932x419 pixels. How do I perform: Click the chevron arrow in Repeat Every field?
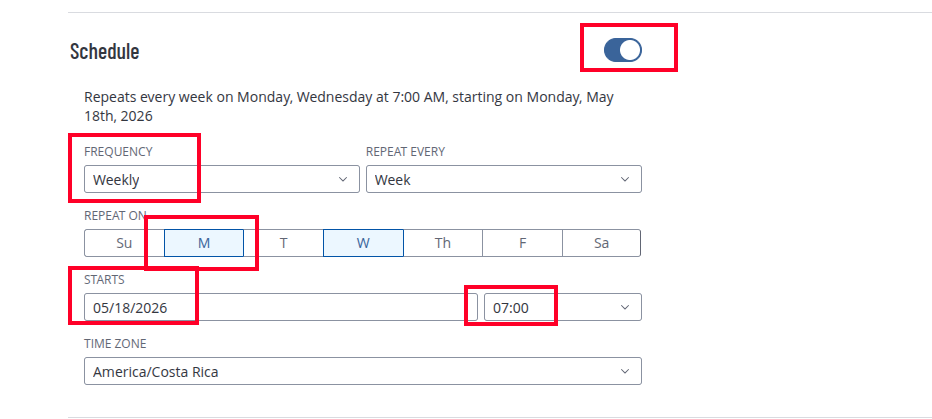[624, 179]
